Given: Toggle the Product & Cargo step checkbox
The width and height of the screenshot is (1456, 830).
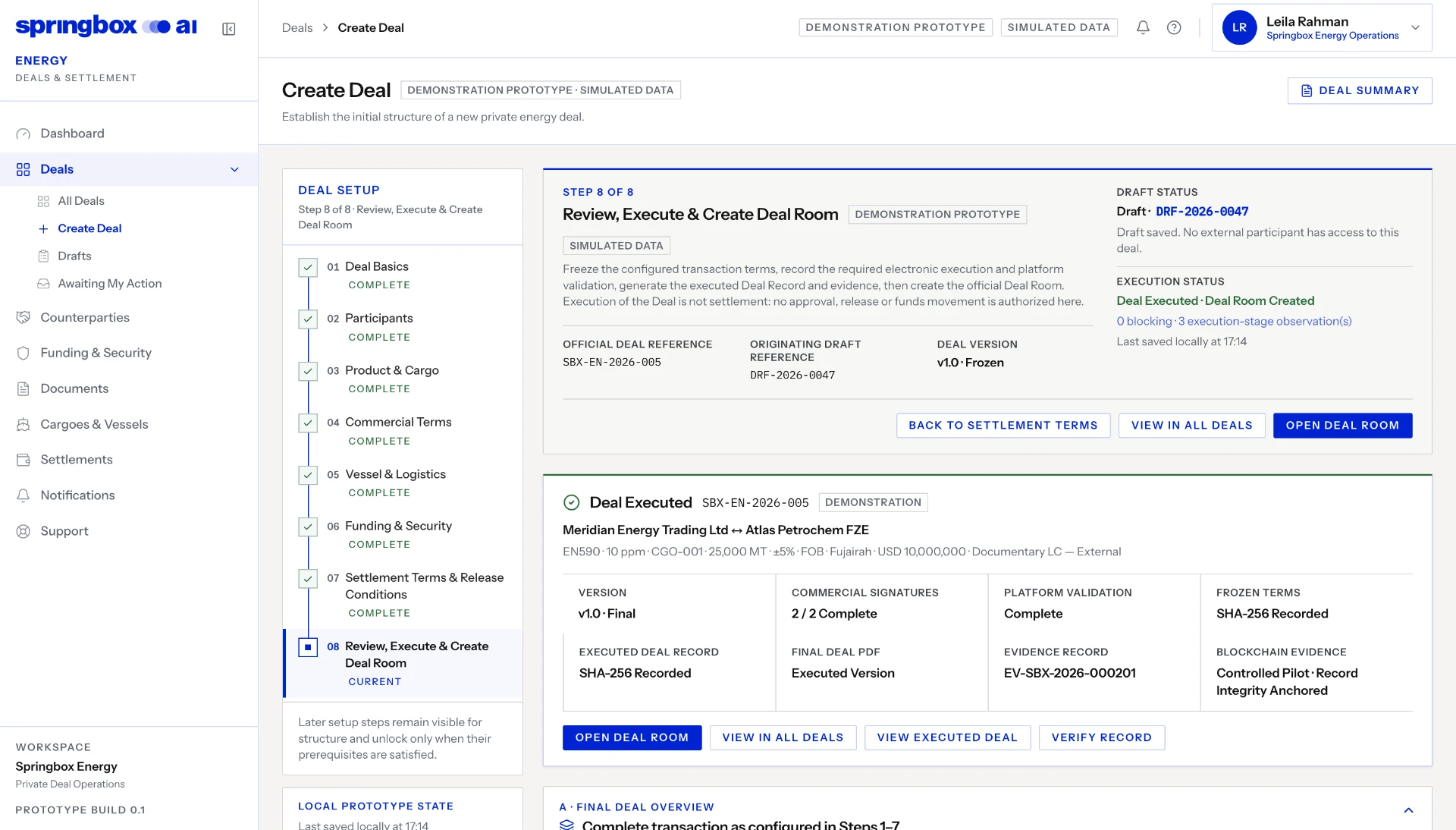Looking at the screenshot, I should [308, 371].
